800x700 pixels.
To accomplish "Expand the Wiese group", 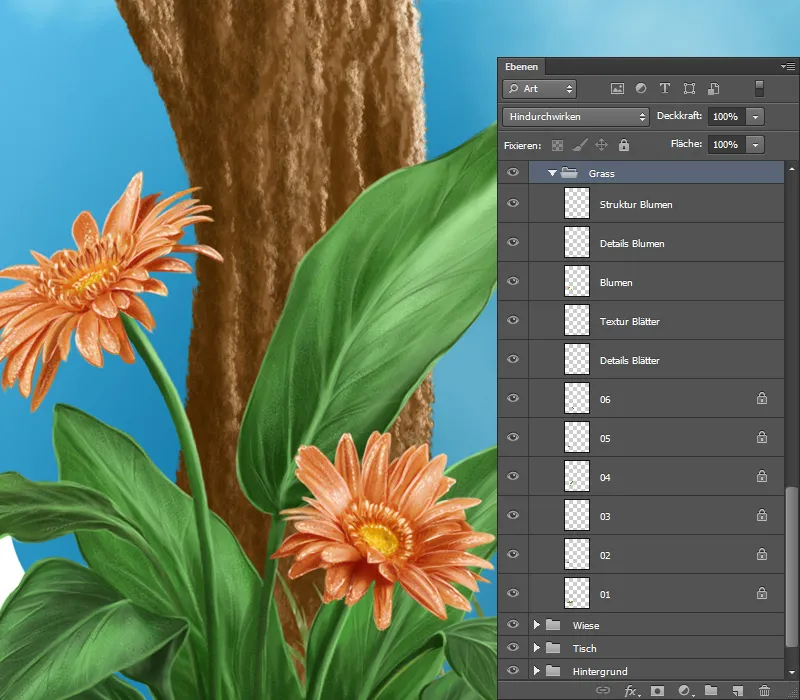I will click(537, 624).
